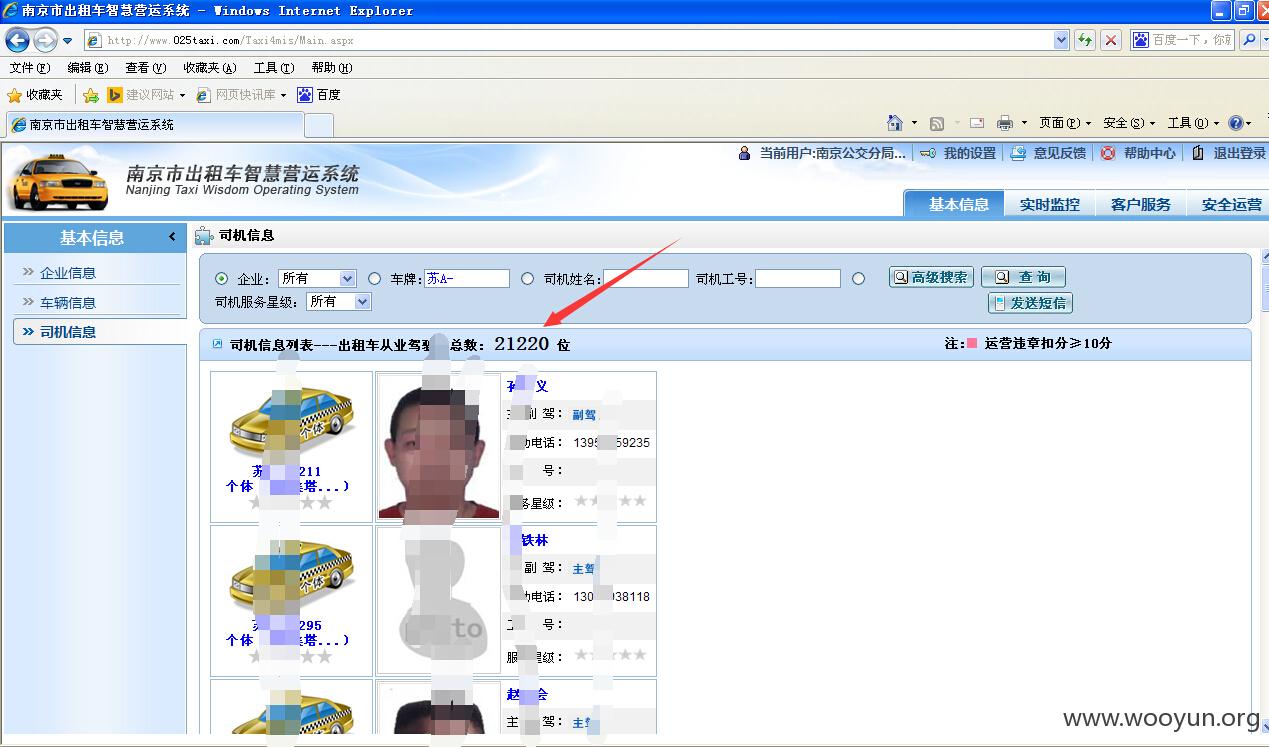Open the 查看(V) menu

(x=145, y=68)
